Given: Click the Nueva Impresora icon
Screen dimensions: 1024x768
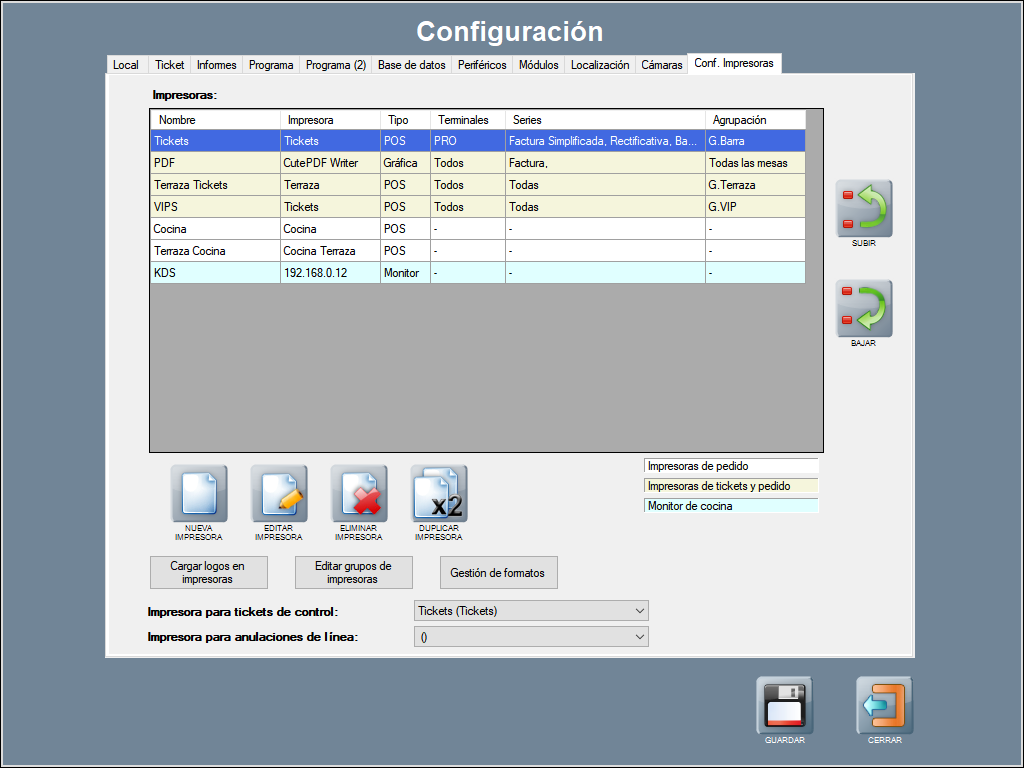Looking at the screenshot, I should 198,494.
